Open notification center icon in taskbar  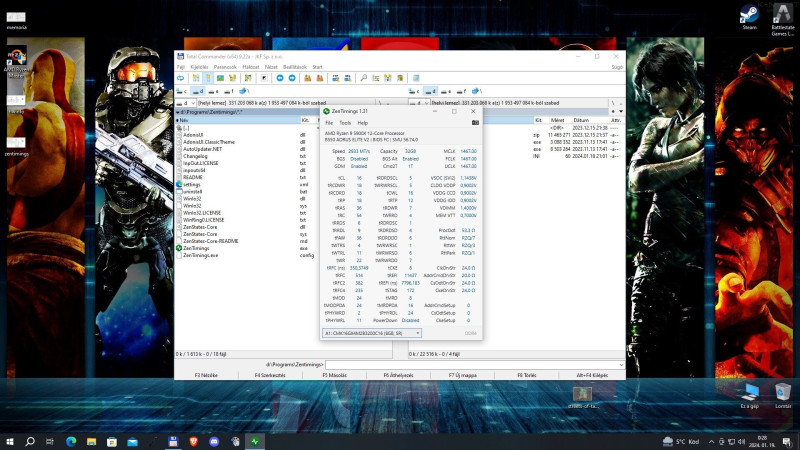coord(787,441)
